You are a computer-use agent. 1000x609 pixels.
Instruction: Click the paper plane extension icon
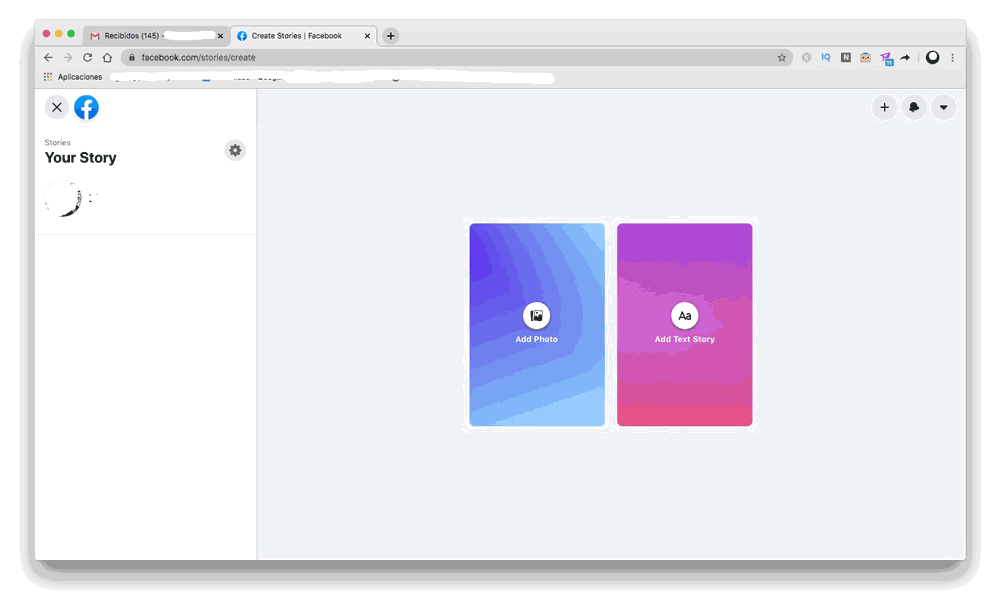(x=886, y=59)
